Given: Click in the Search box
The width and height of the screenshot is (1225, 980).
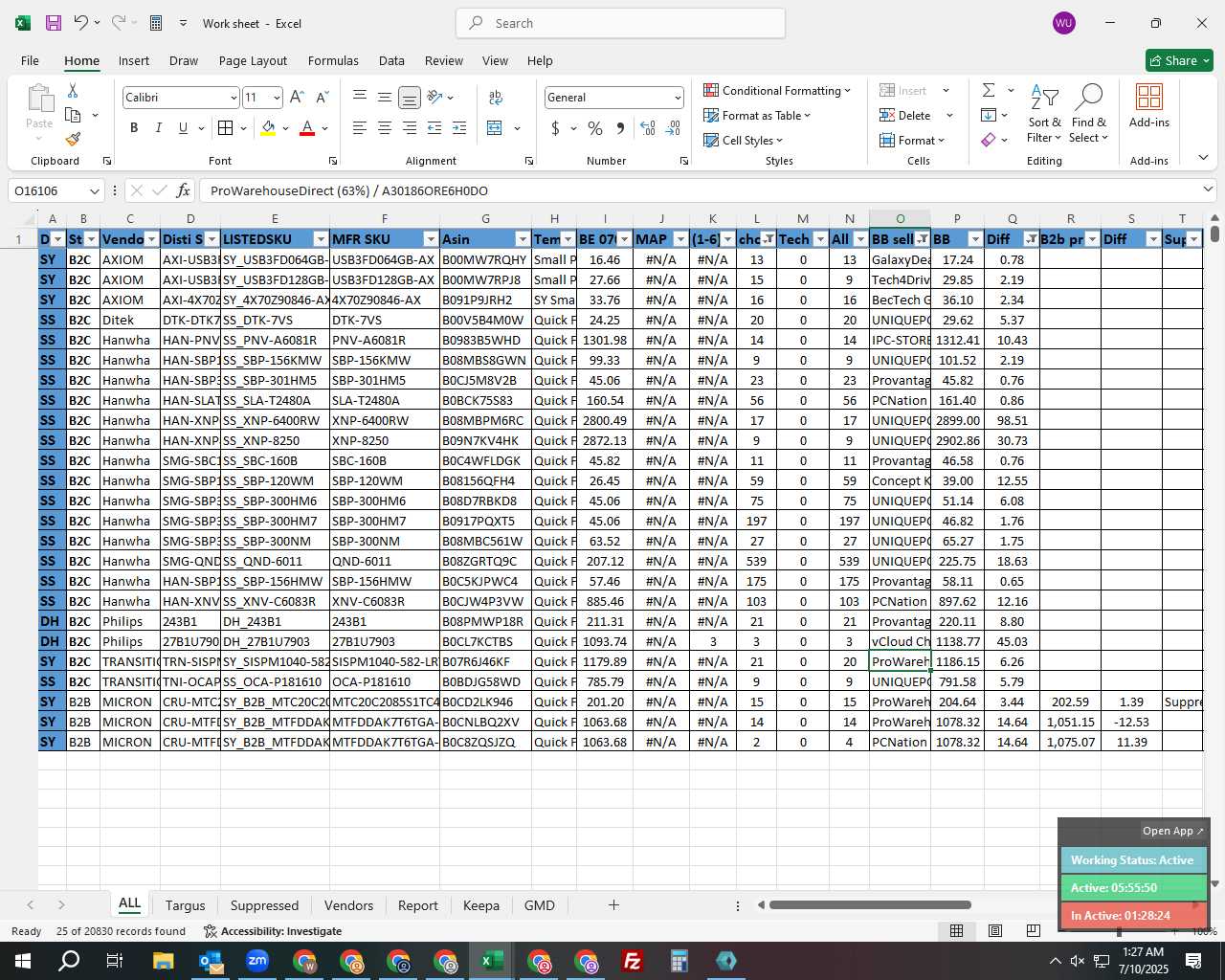Looking at the screenshot, I should [620, 23].
